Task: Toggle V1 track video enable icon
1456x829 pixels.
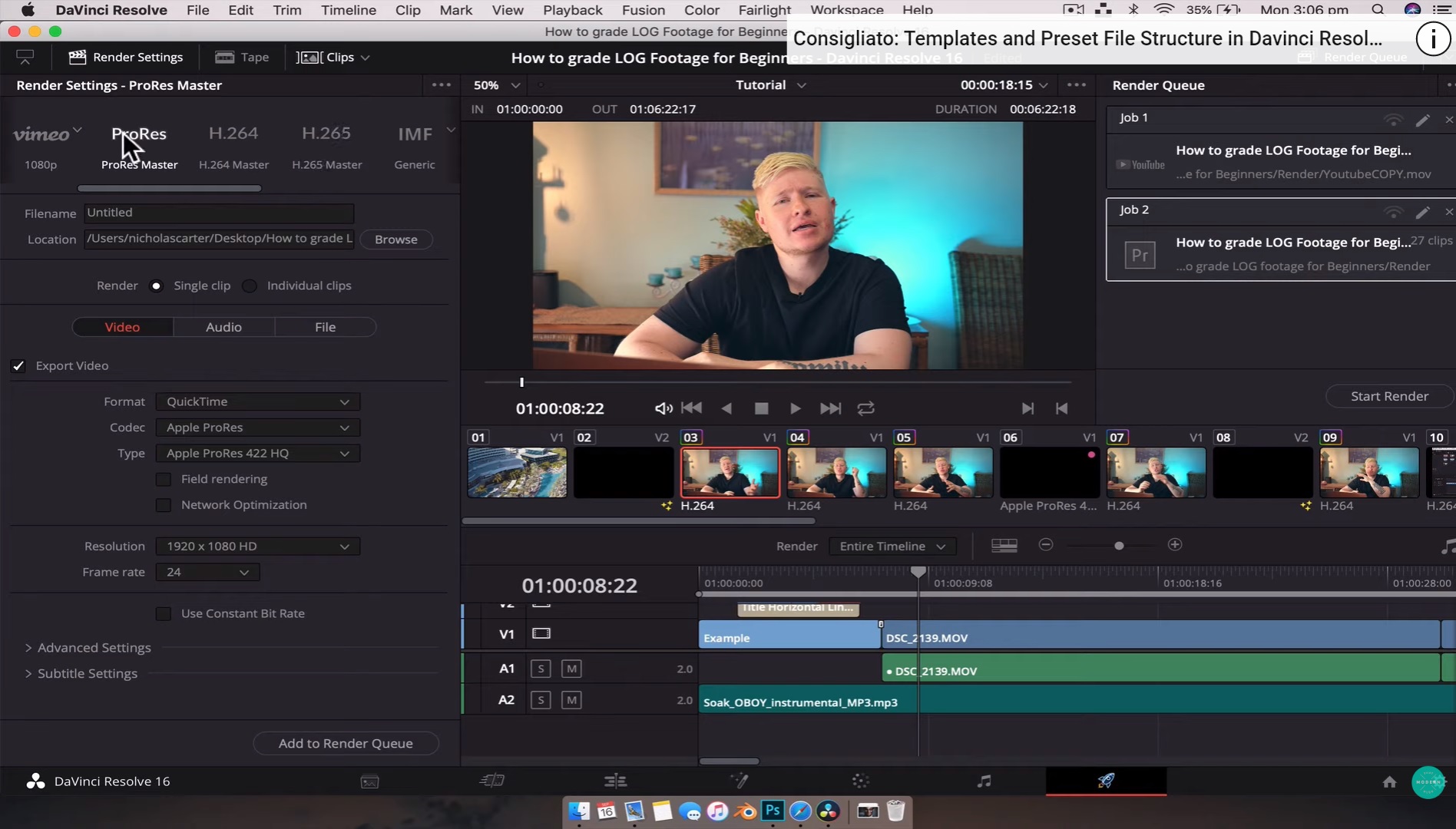Action: click(541, 634)
